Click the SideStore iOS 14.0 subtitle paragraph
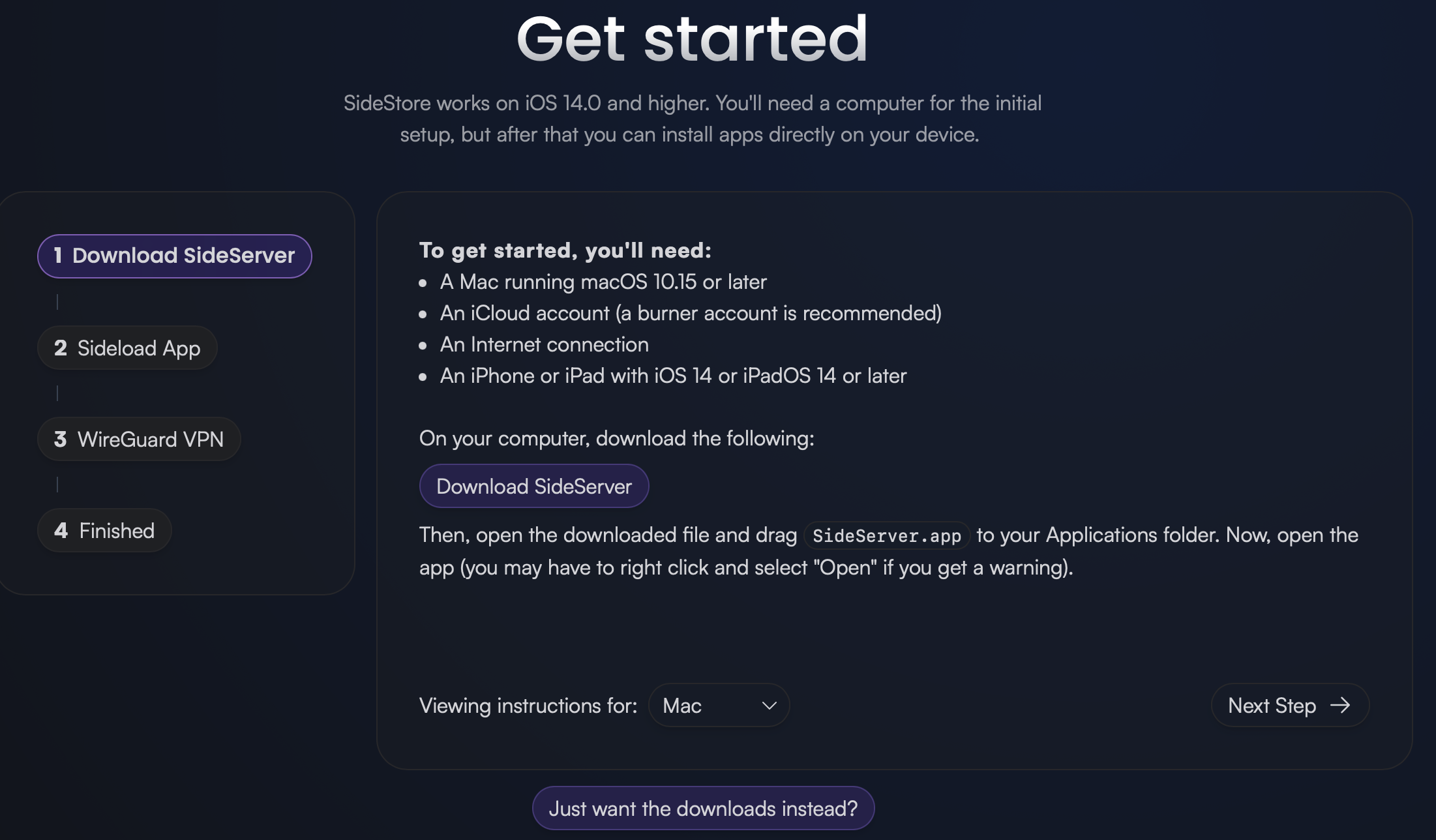 692,119
